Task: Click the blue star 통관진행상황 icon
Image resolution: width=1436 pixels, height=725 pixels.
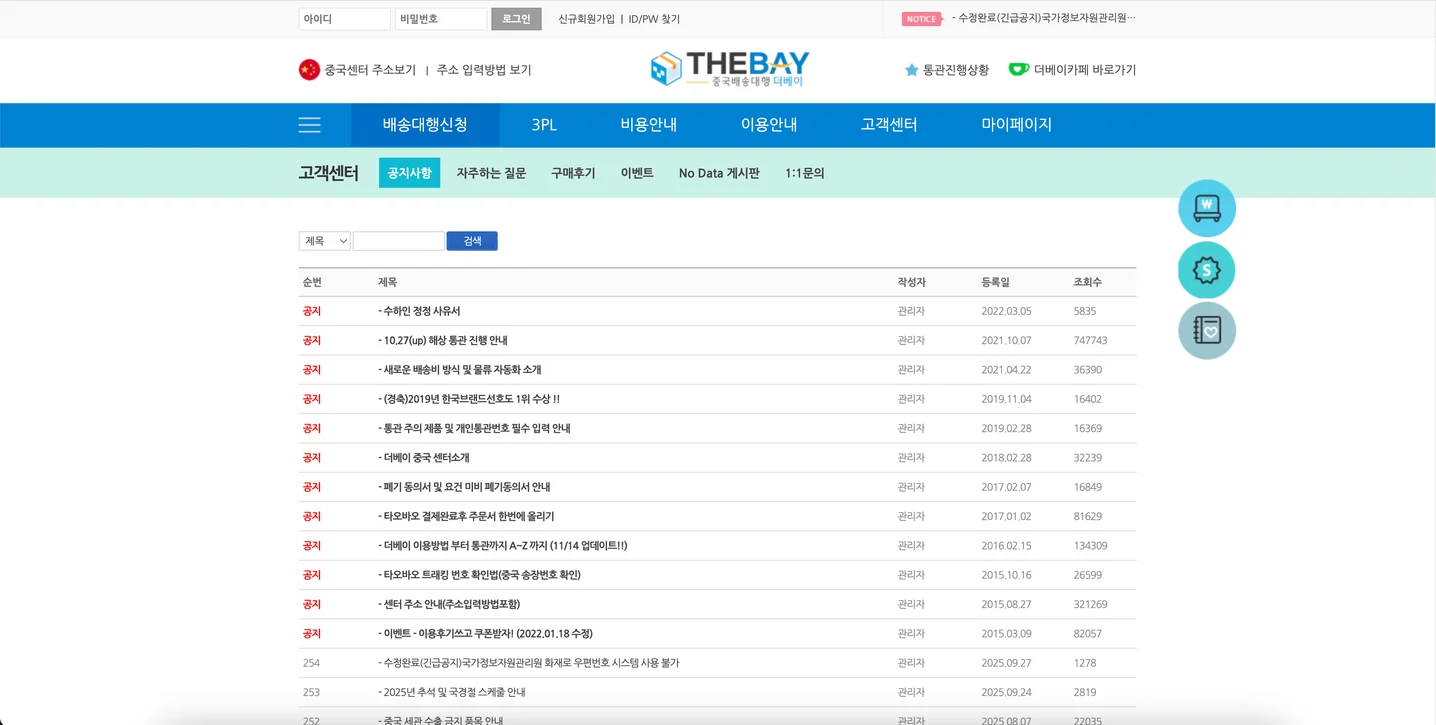Action: click(x=911, y=69)
